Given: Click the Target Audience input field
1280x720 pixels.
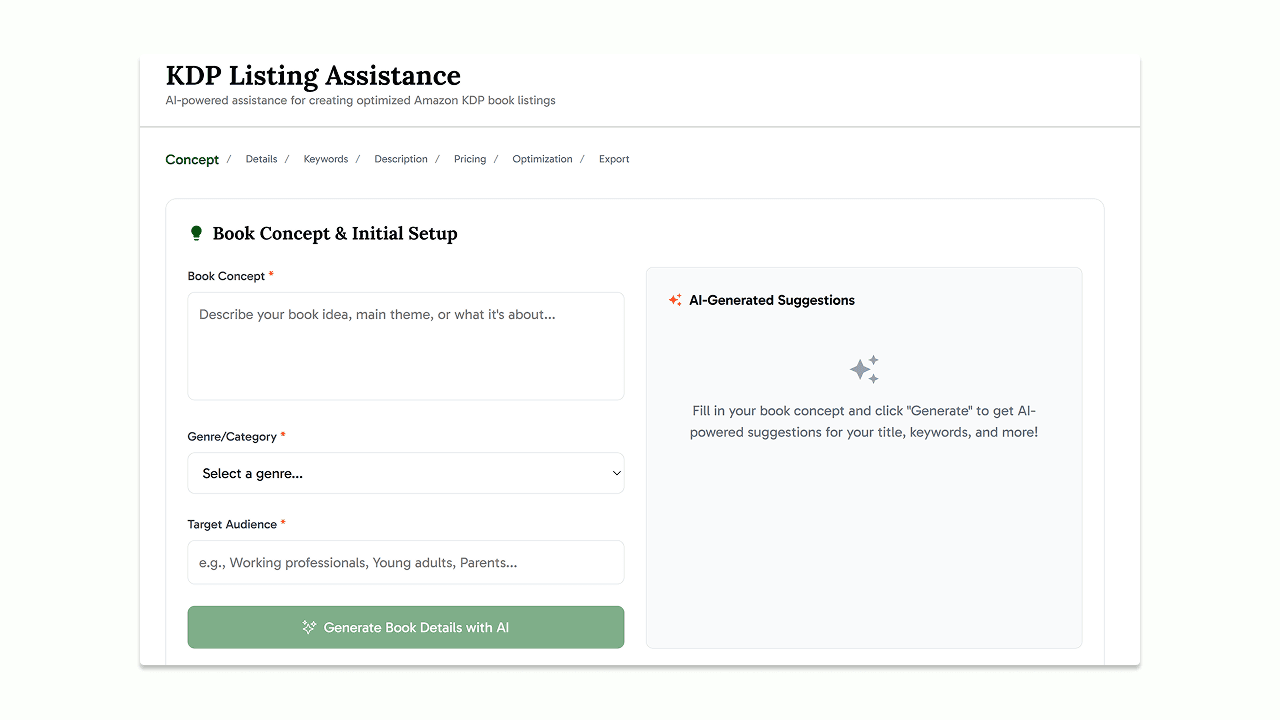Looking at the screenshot, I should 405,562.
